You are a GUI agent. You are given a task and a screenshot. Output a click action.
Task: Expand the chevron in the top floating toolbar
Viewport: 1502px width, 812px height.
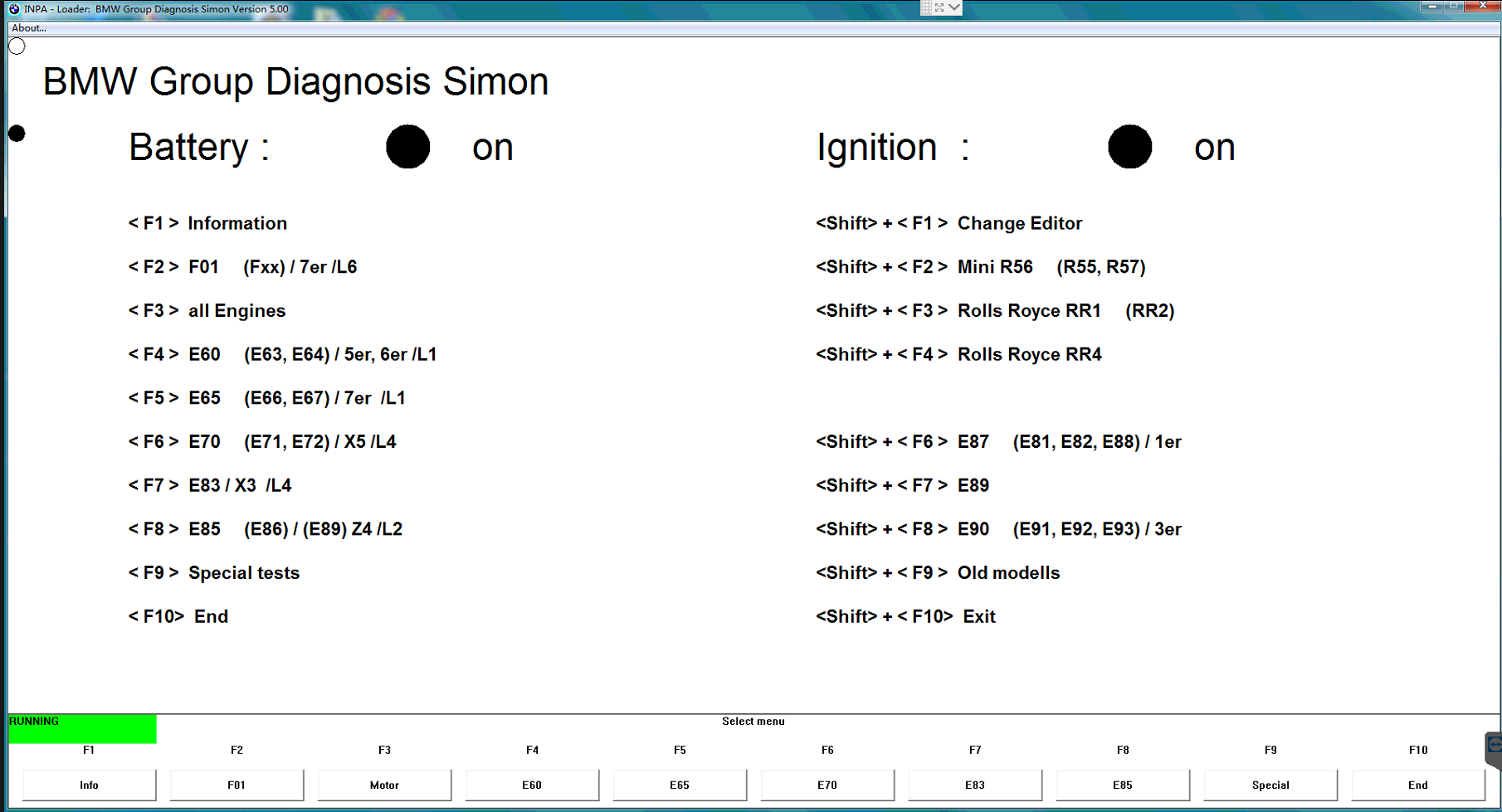point(954,7)
